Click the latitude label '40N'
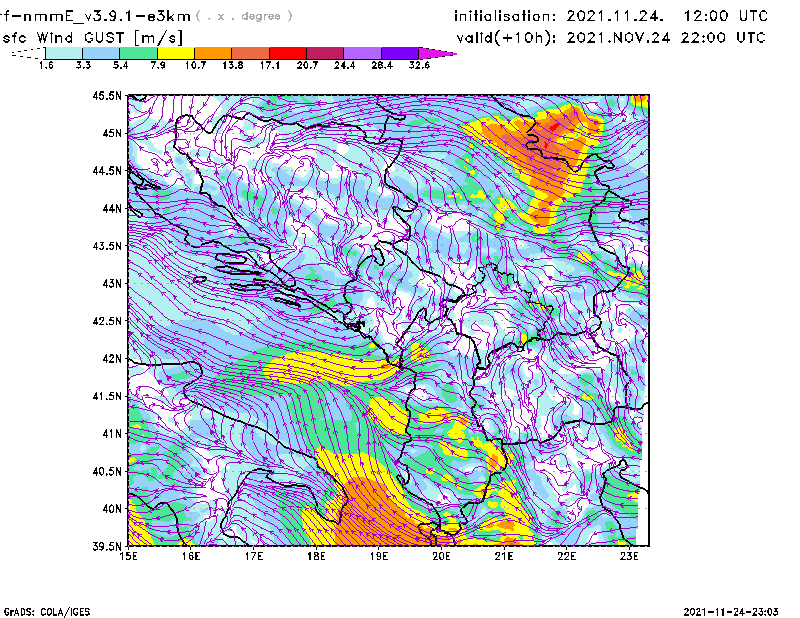Screen dimensions: 800x618 112,509
